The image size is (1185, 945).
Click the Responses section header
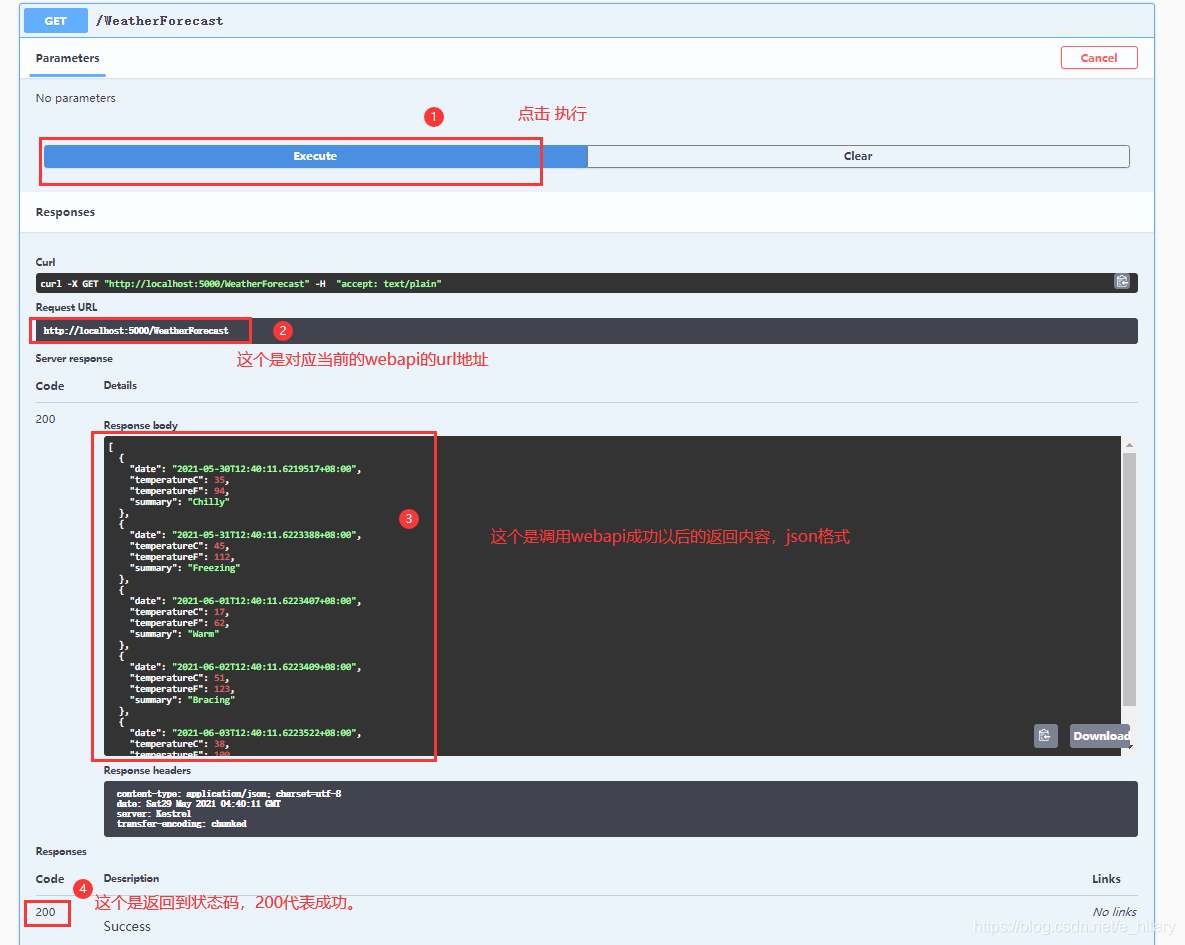66,212
